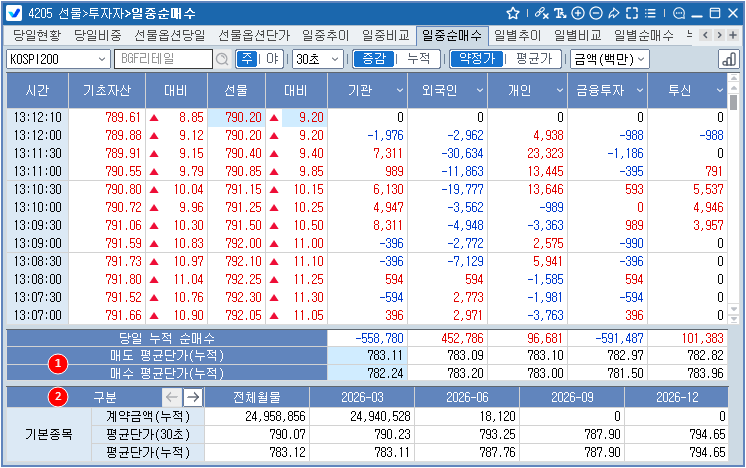746x468 pixels.
Task: Click the chat help icon in title bar
Action: click(x=679, y=13)
